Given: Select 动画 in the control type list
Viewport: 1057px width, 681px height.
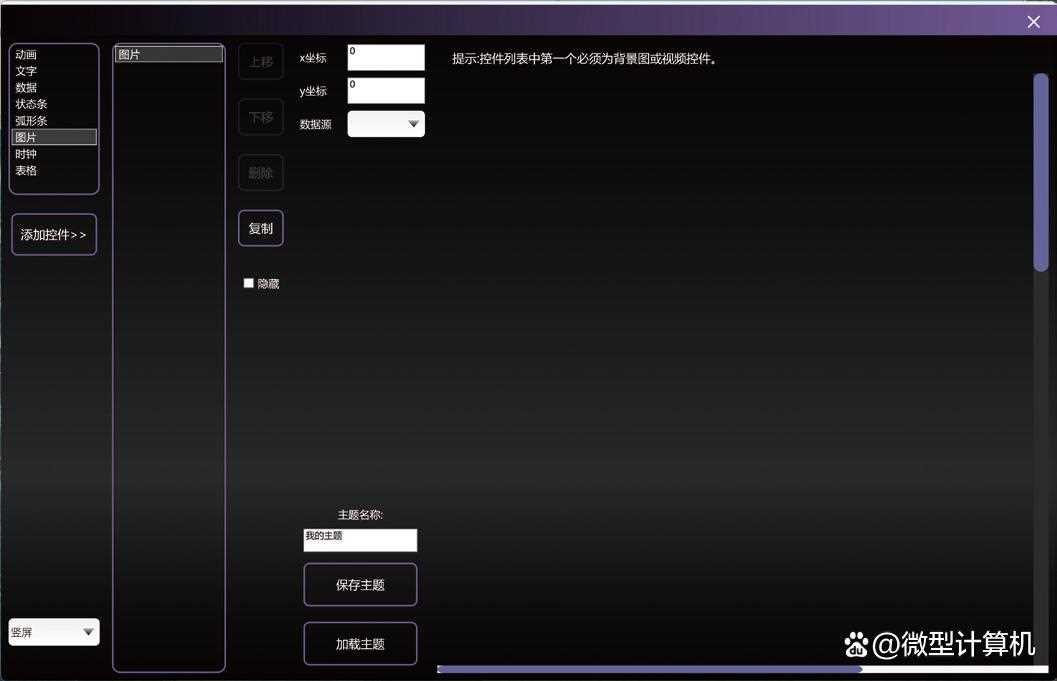Looking at the screenshot, I should tap(26, 55).
